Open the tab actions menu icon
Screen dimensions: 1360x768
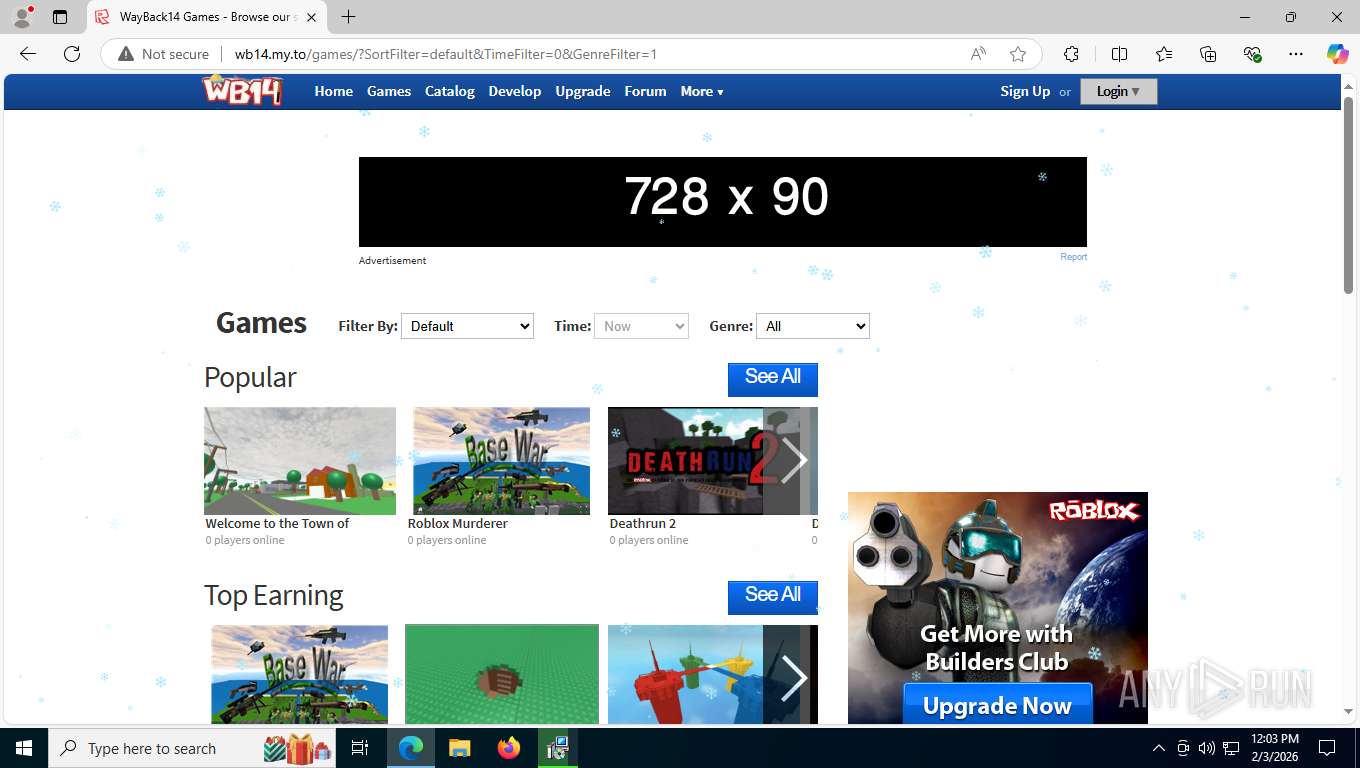coord(60,17)
